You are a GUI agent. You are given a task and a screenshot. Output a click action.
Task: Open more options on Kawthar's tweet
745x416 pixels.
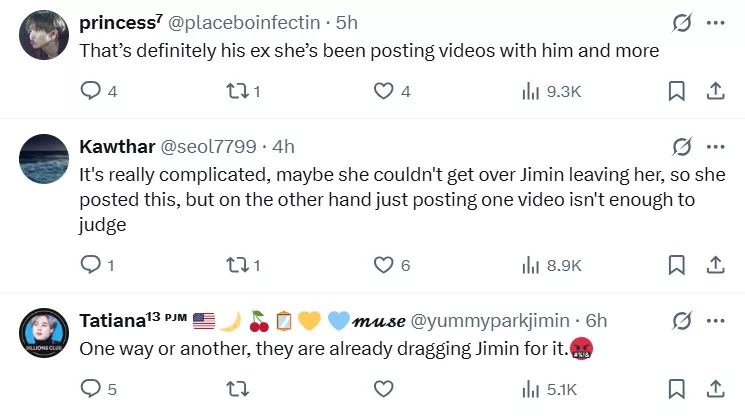pyautogui.click(x=715, y=147)
